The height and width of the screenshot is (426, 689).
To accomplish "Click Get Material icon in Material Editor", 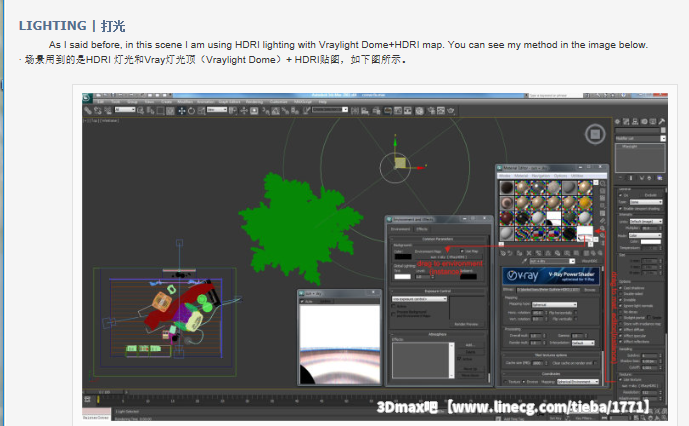I will (x=503, y=253).
